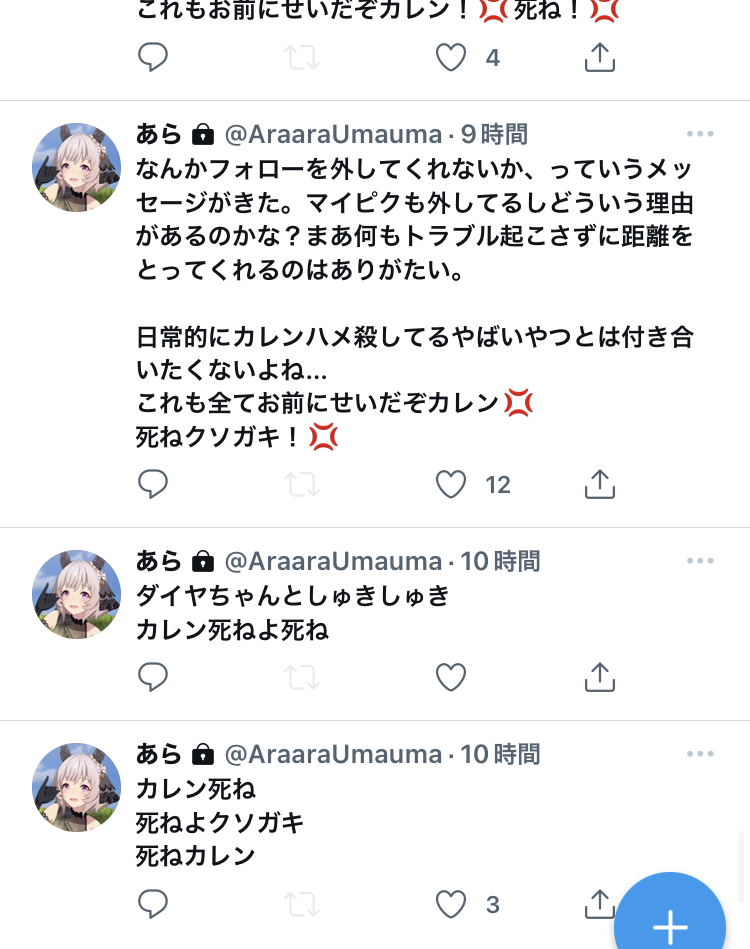The height and width of the screenshot is (949, 750).
Task: Like the ダイヤちゃんとしゅきしゅき post
Action: click(451, 677)
